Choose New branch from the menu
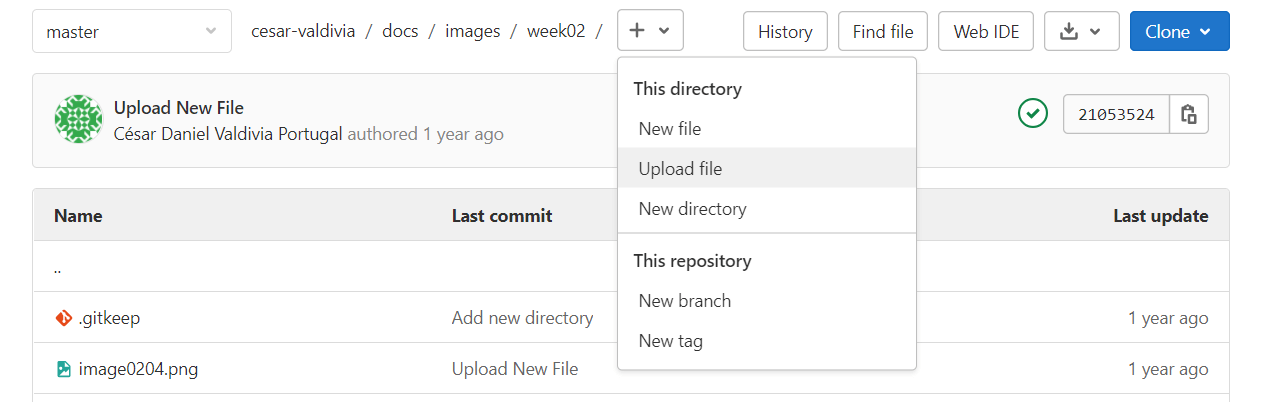The width and height of the screenshot is (1268, 402). (685, 301)
